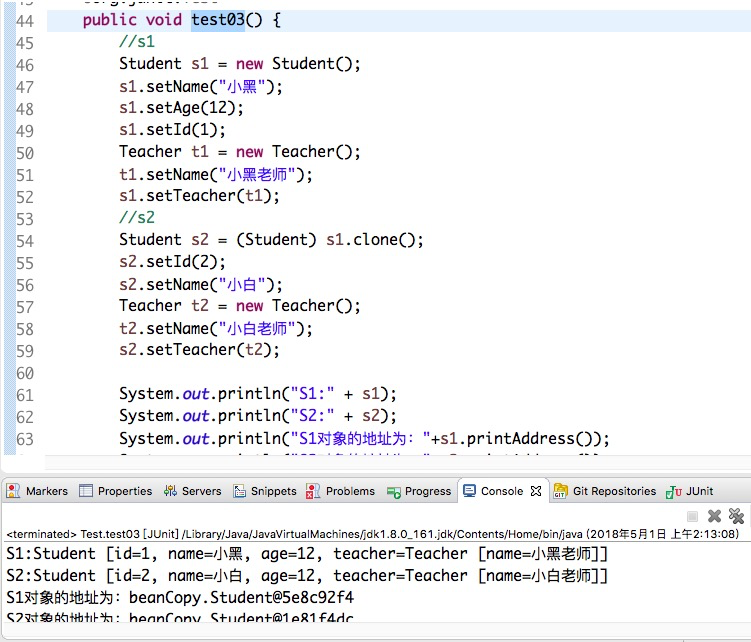Click the Problems view icon
Screen dimensions: 751x642
click(314, 491)
